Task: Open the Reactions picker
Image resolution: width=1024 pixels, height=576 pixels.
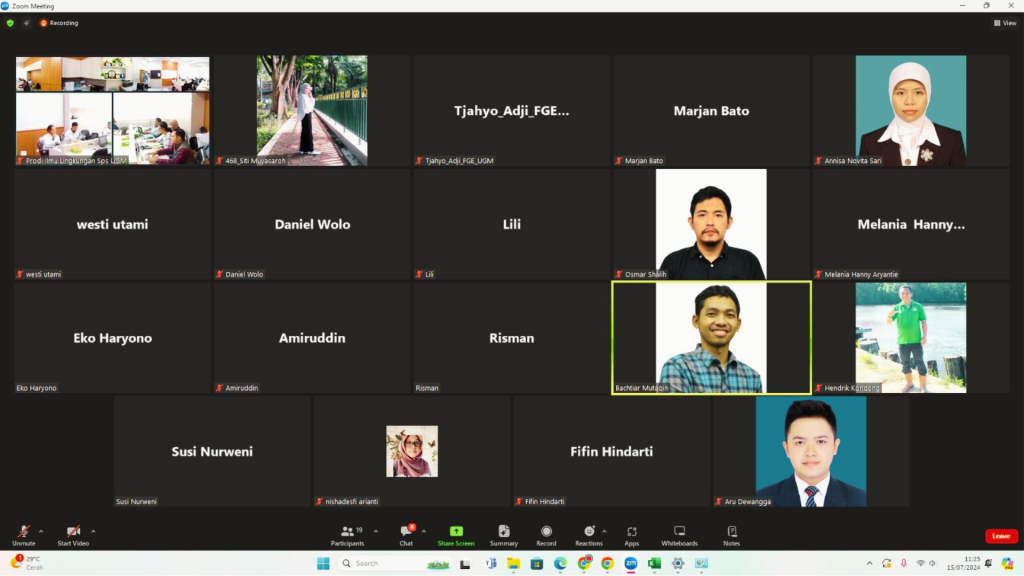Action: coord(589,534)
